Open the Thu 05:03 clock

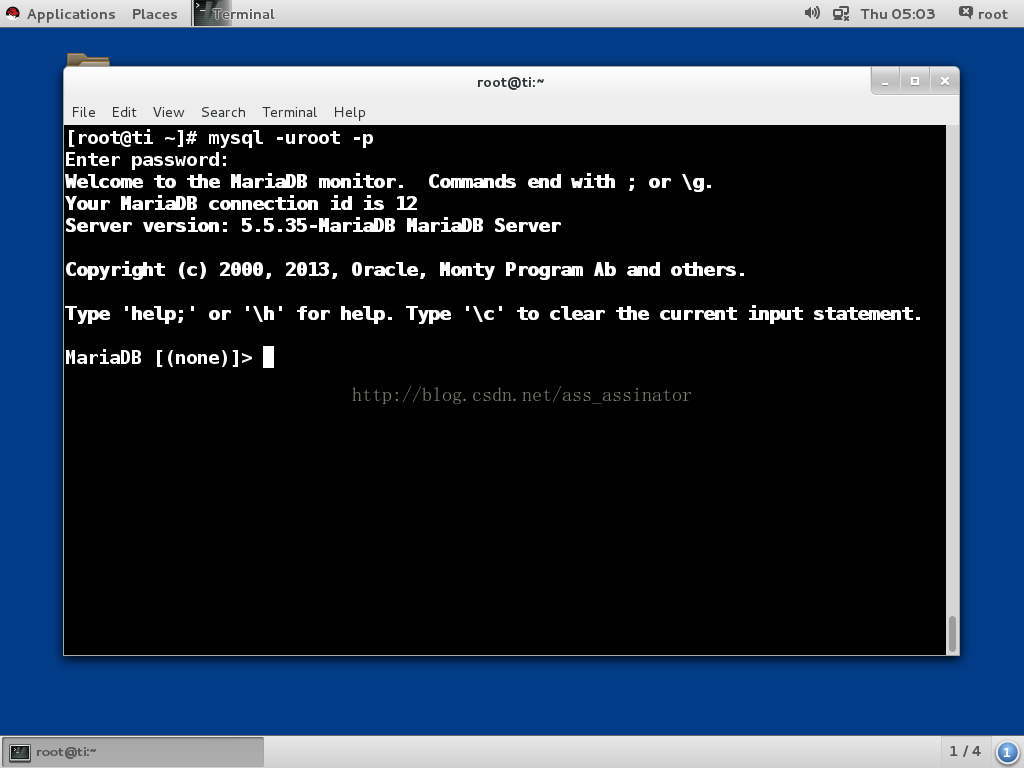pyautogui.click(x=897, y=14)
